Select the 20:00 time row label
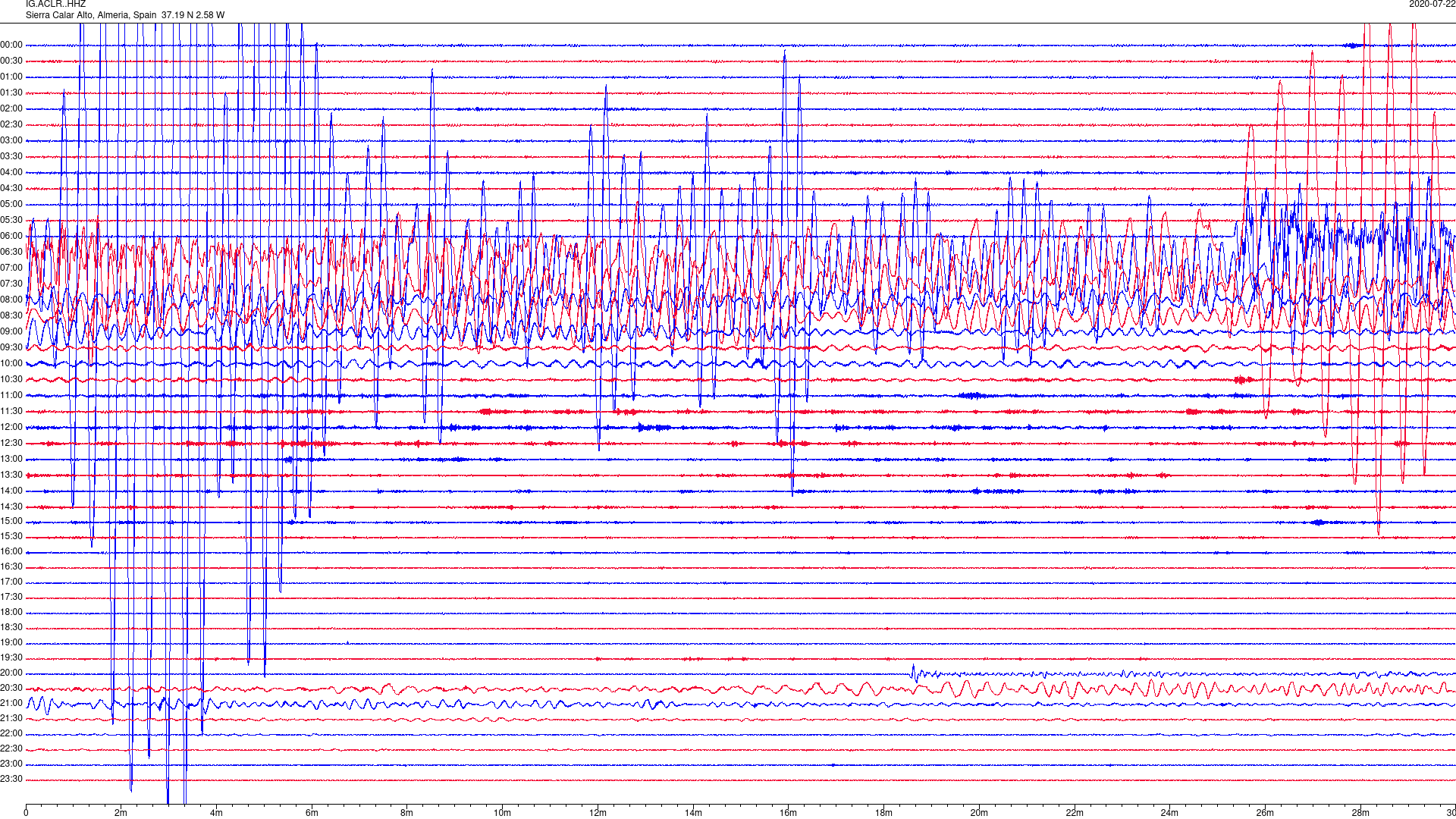This screenshot has width=1456, height=819. pos(11,673)
